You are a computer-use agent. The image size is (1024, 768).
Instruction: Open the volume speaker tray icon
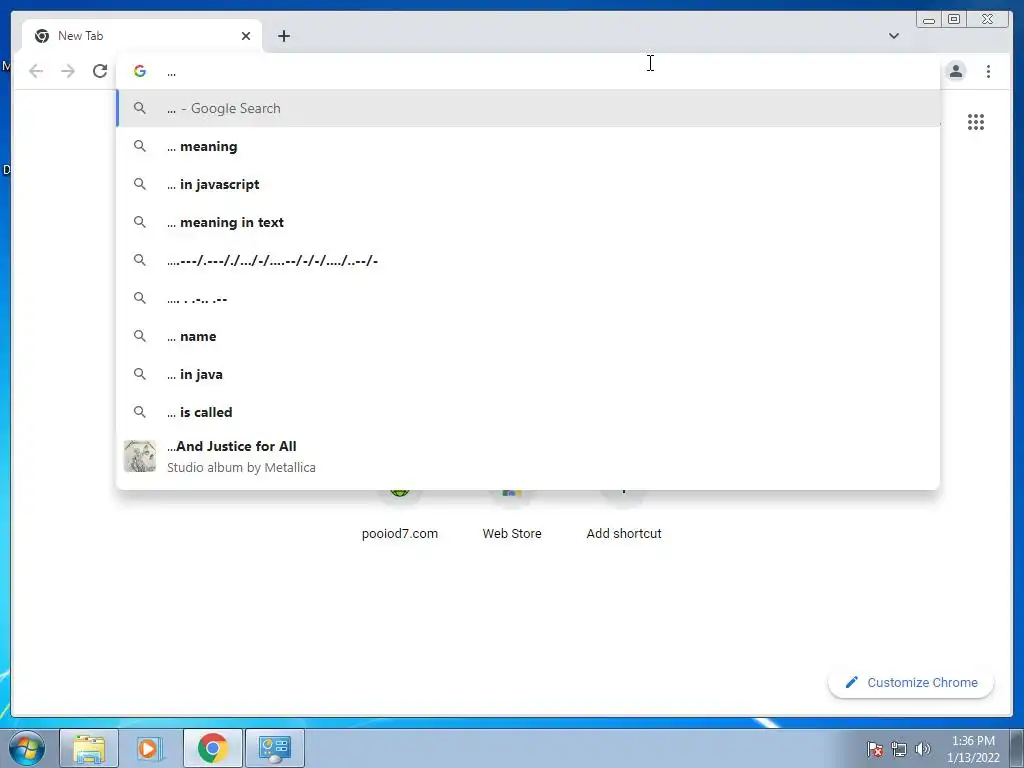coord(923,749)
